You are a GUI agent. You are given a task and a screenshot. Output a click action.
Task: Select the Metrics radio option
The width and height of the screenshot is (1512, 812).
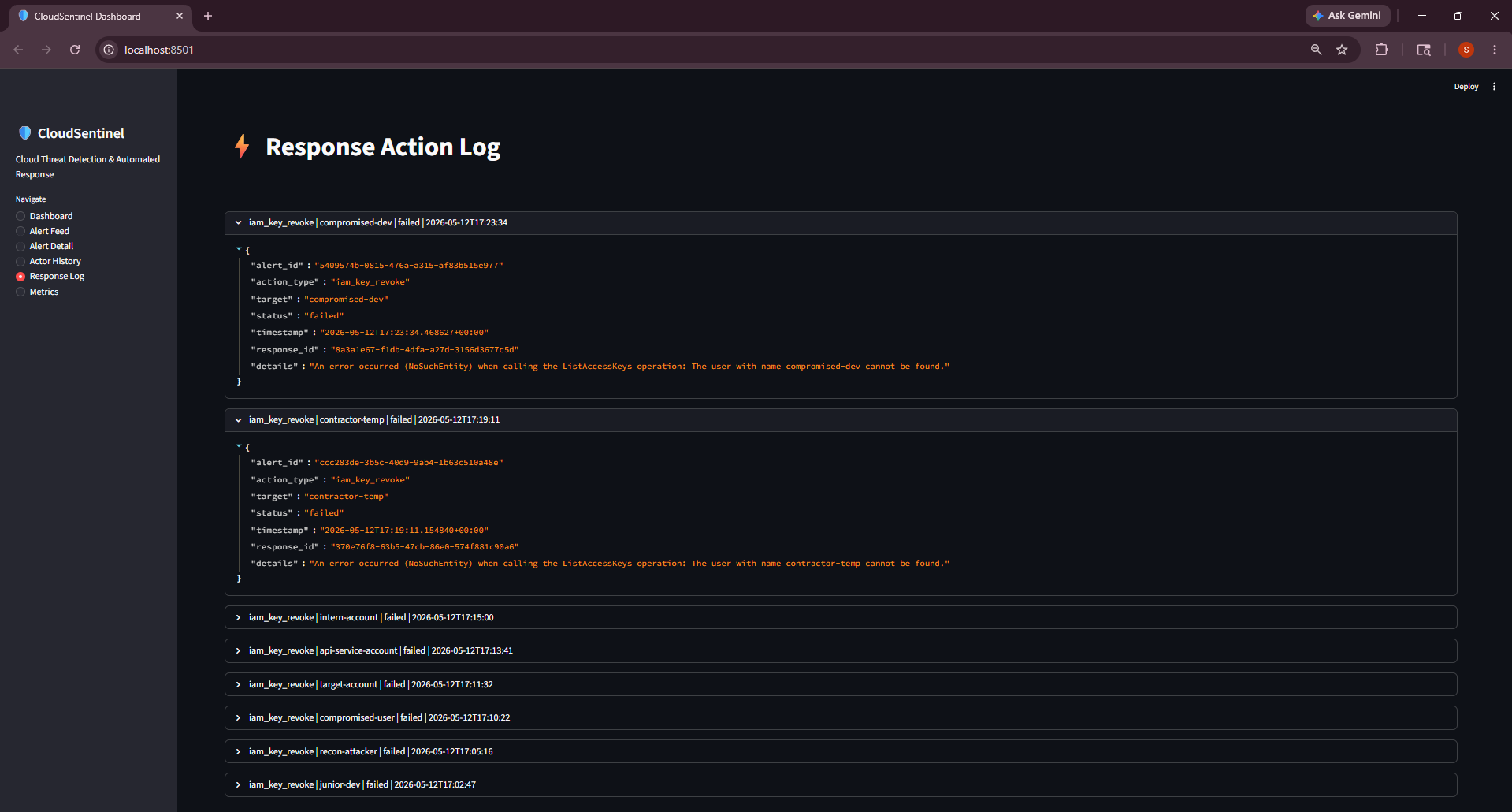37,292
